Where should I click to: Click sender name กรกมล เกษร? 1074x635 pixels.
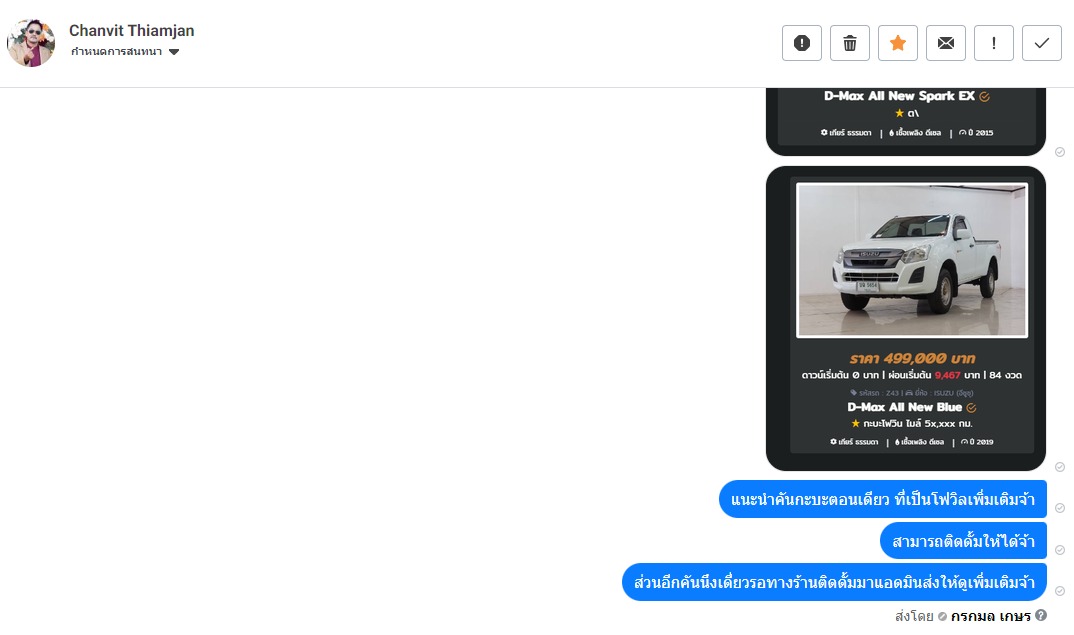tap(990, 616)
